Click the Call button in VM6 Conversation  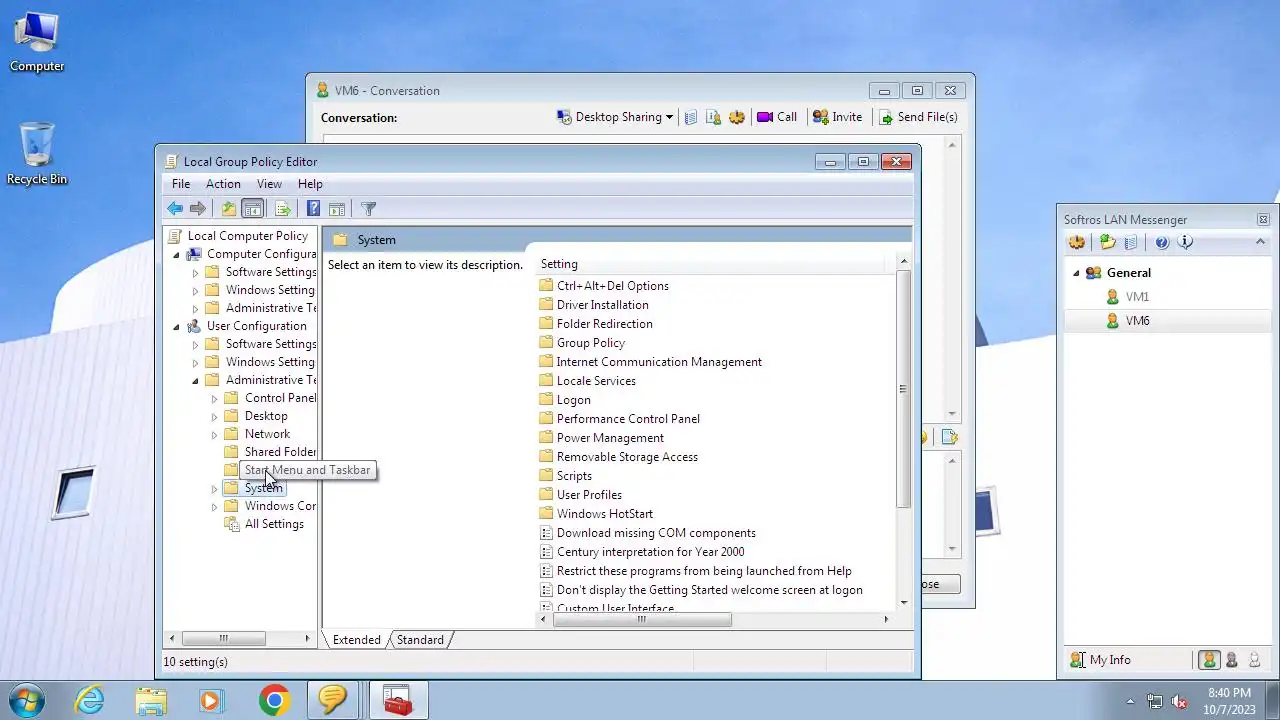(x=777, y=117)
